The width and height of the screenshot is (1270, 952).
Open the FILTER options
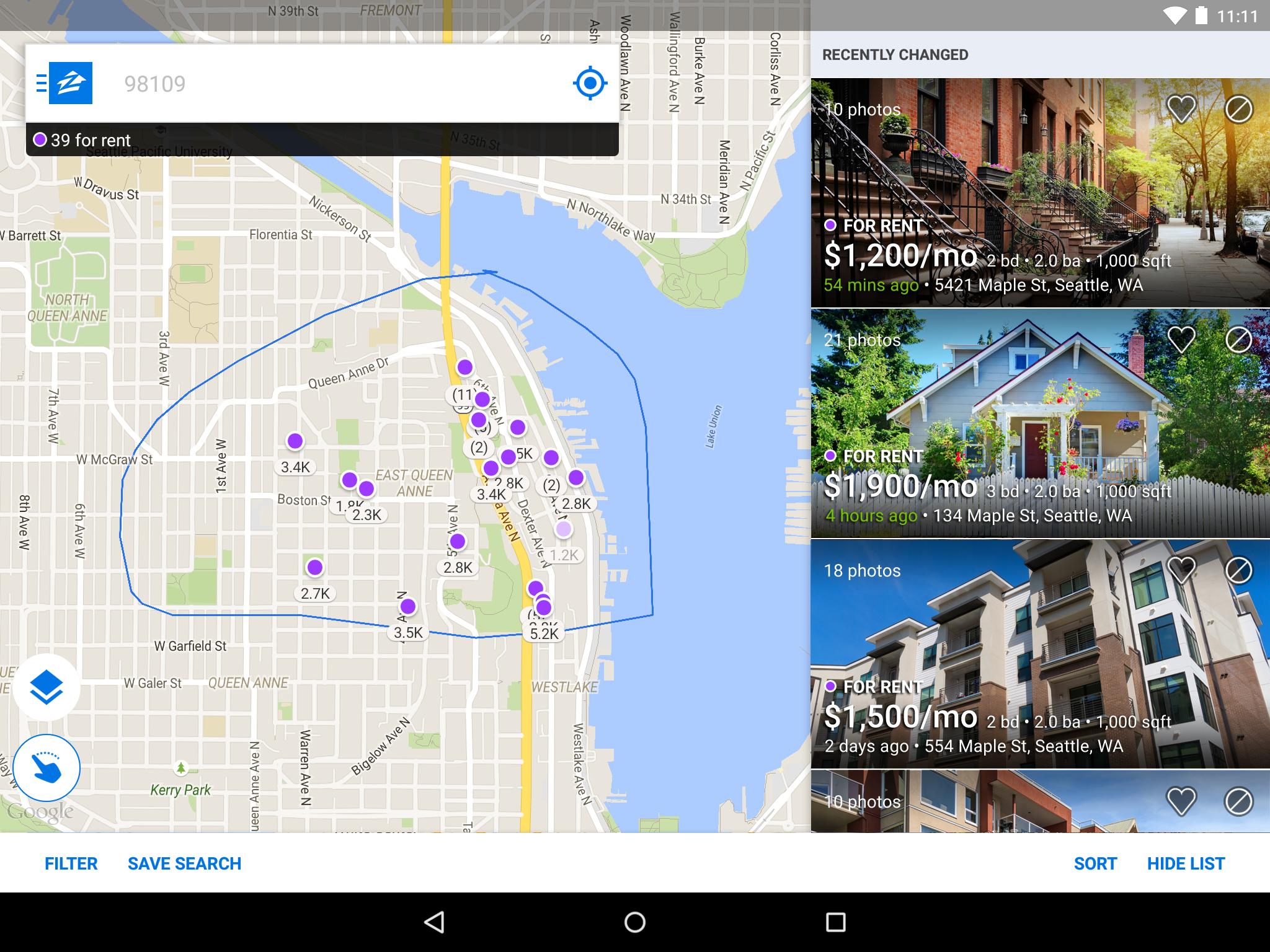(71, 863)
